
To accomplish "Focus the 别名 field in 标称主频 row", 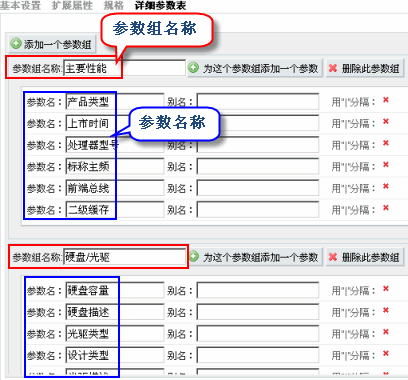I will click(x=258, y=166).
